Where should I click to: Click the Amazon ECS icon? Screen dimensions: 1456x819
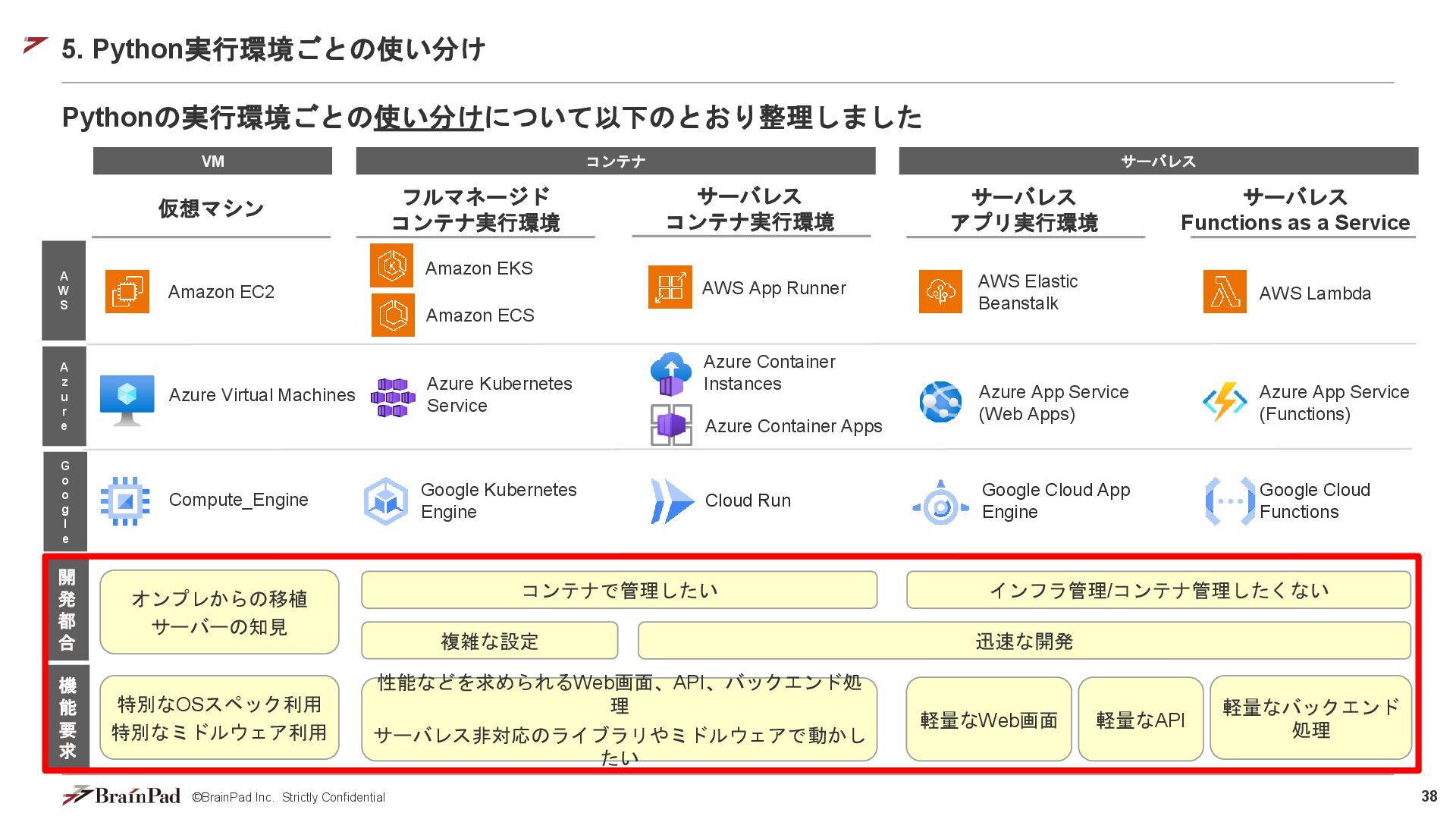point(393,315)
